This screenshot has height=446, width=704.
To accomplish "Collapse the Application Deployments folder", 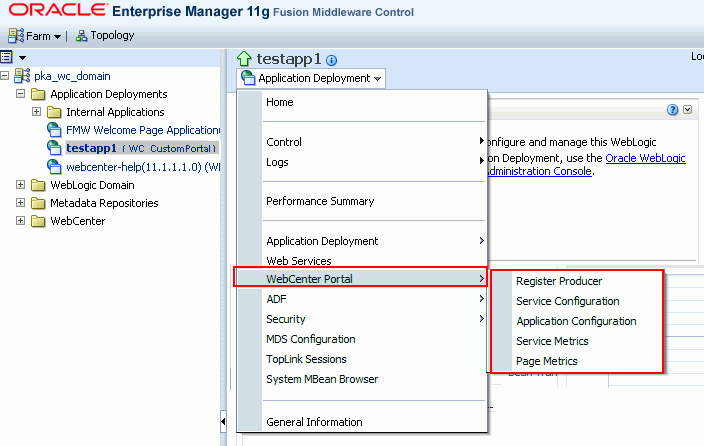I will pyautogui.click(x=20, y=93).
